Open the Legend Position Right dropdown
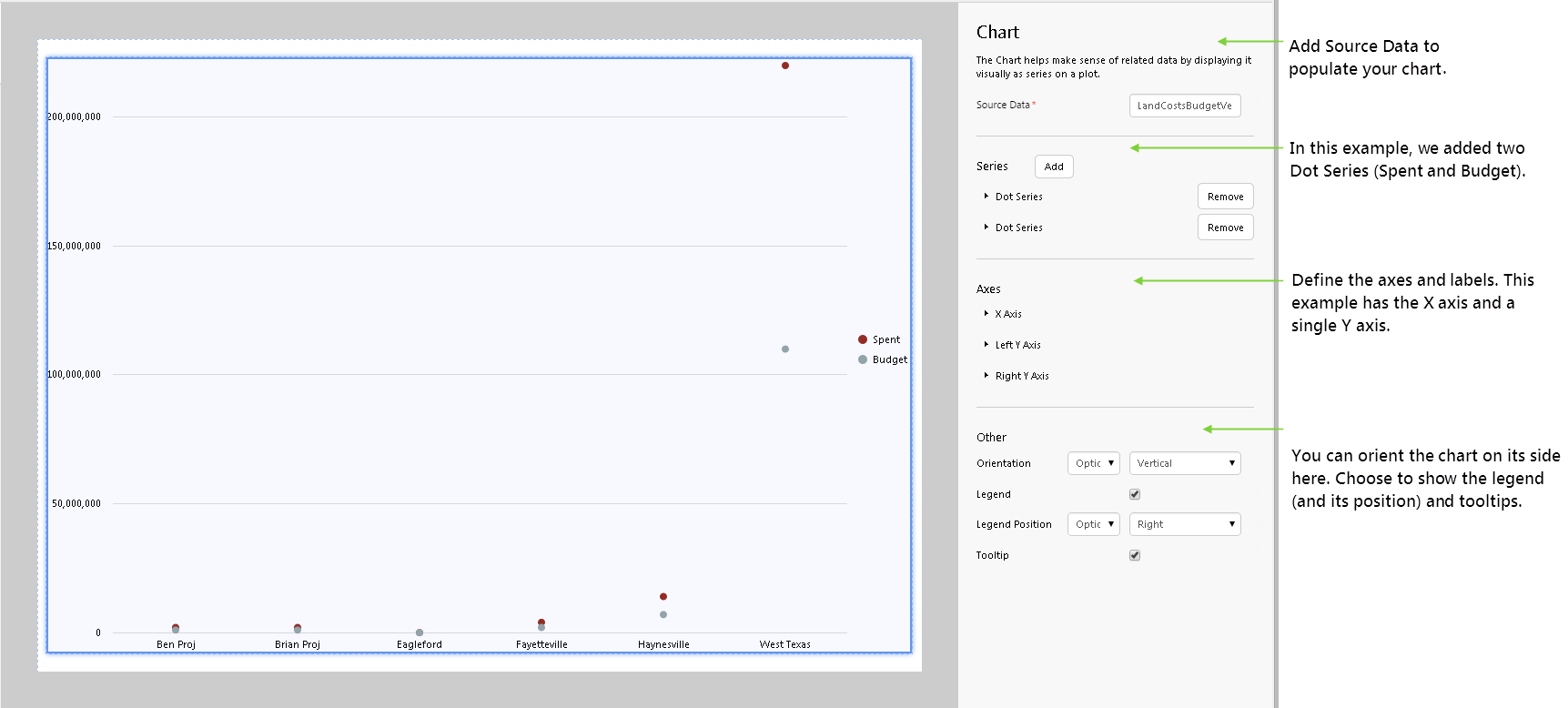 pyautogui.click(x=1185, y=524)
